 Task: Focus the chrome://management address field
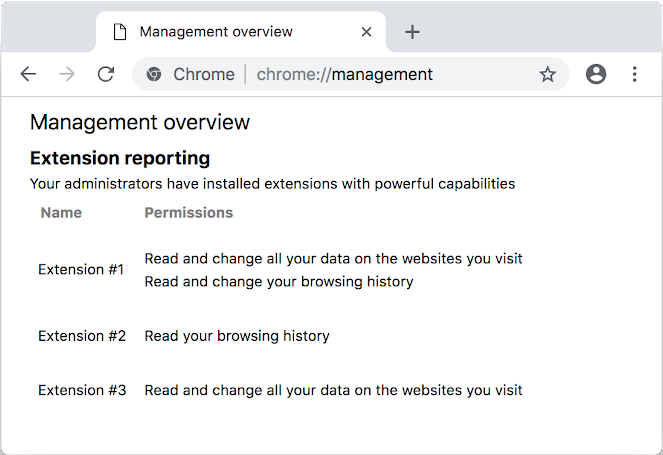tap(344, 74)
